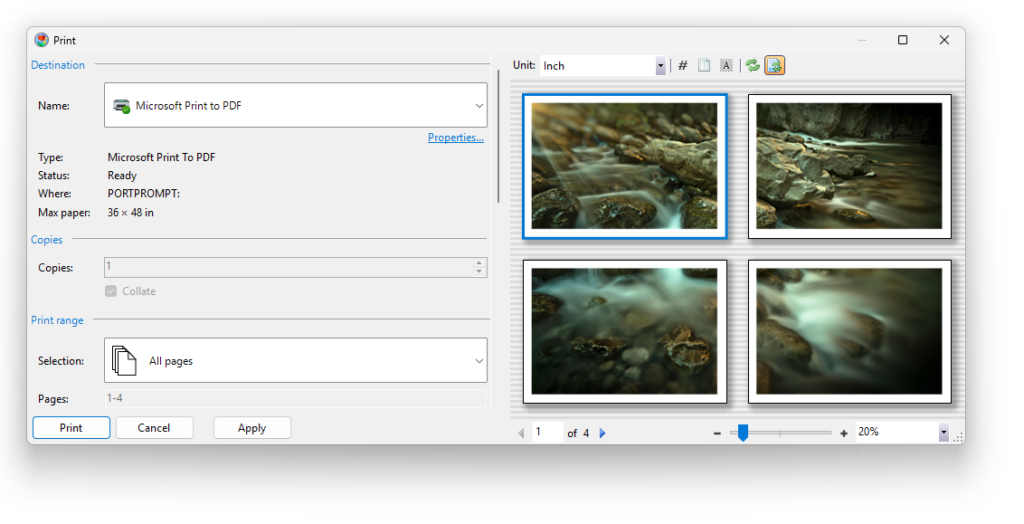Open the Unit 'Inch' dropdown
The height and width of the screenshot is (524, 1024).
click(x=660, y=66)
